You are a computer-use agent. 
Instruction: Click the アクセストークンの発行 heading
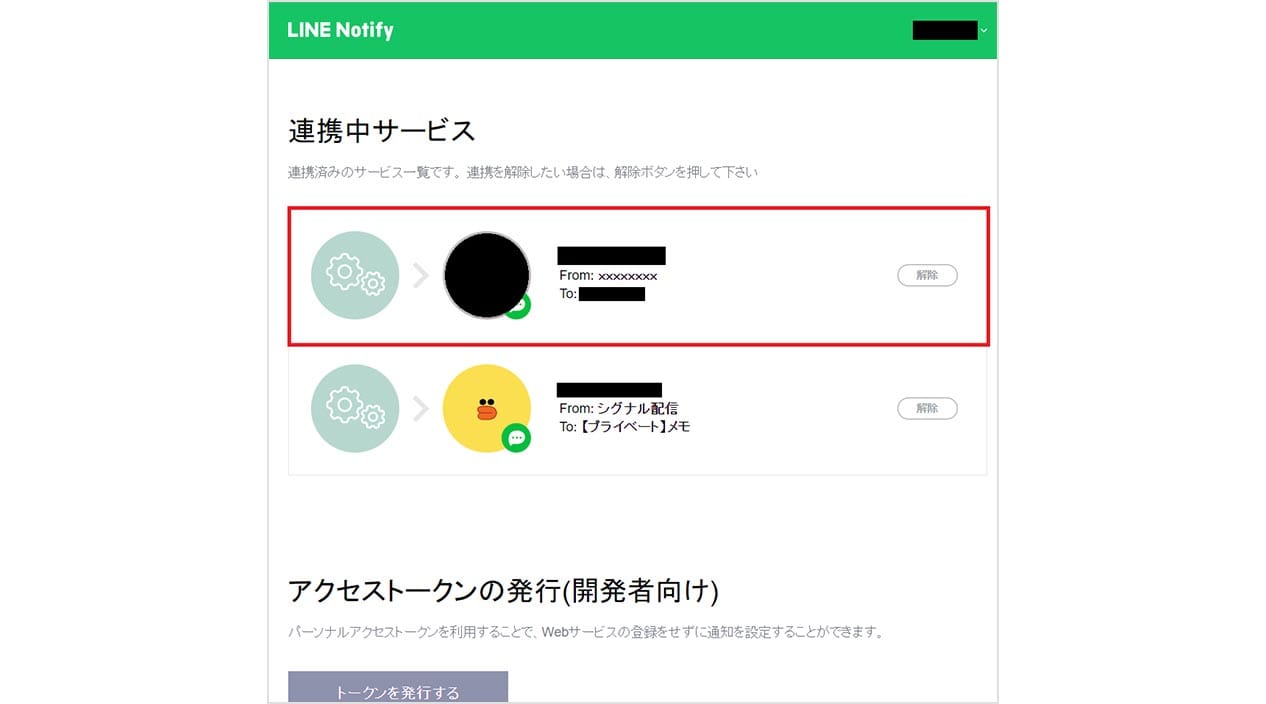(503, 591)
